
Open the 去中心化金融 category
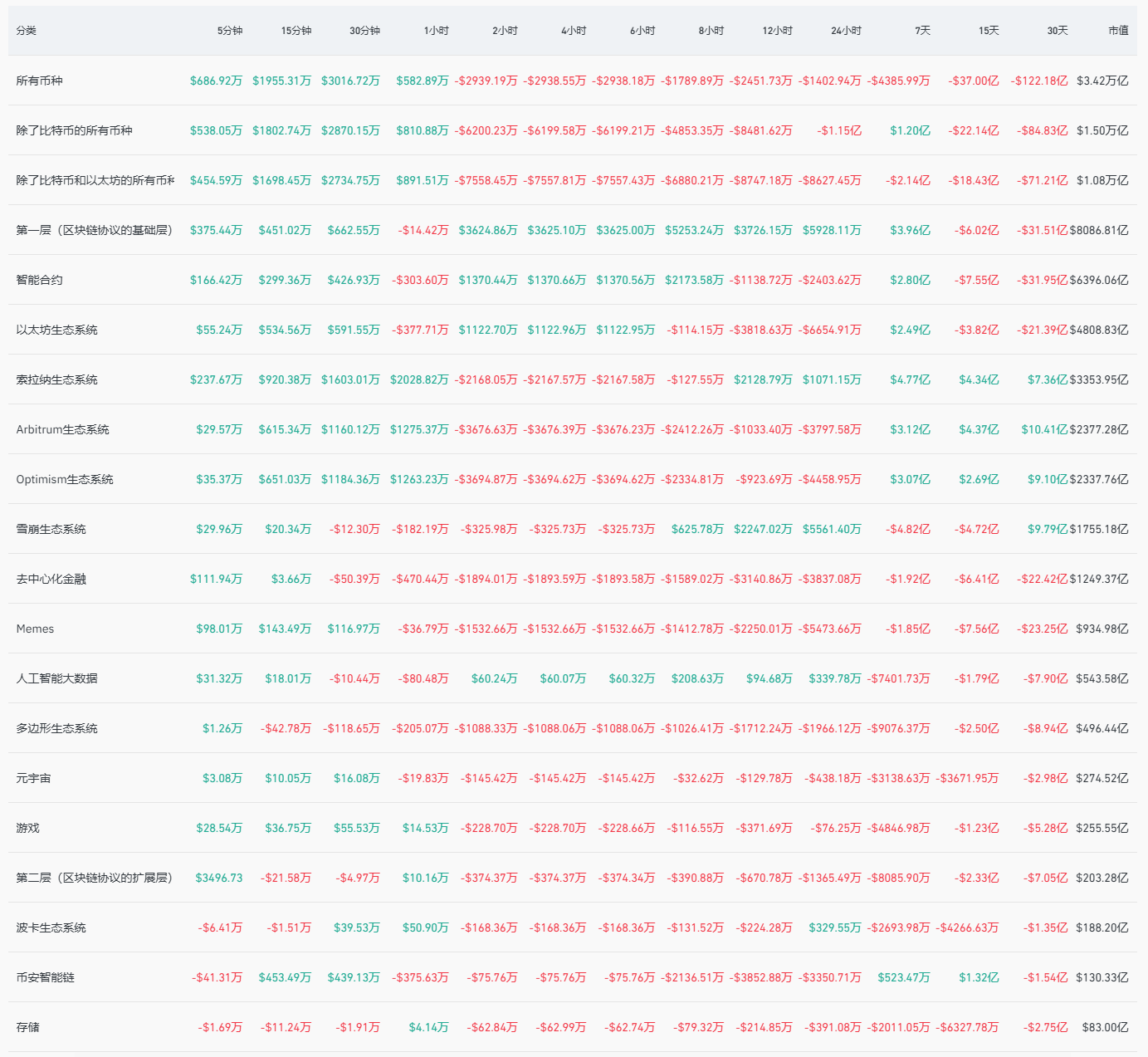(x=51, y=579)
